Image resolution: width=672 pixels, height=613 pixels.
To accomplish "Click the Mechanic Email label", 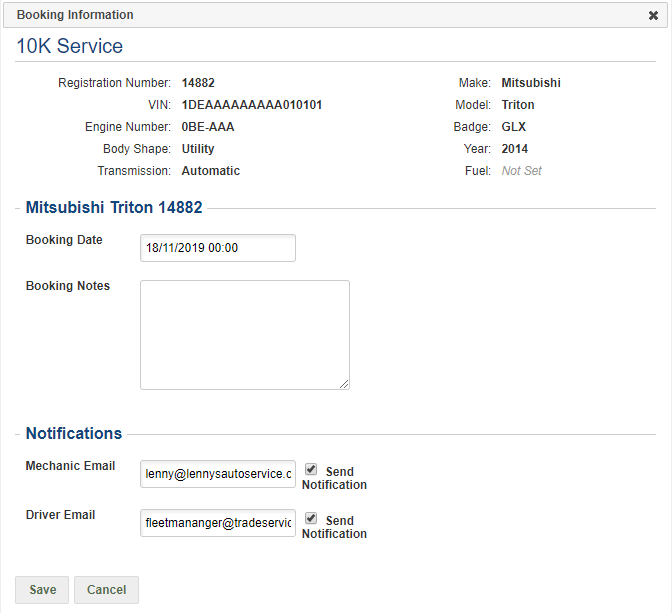I will coord(70,466).
